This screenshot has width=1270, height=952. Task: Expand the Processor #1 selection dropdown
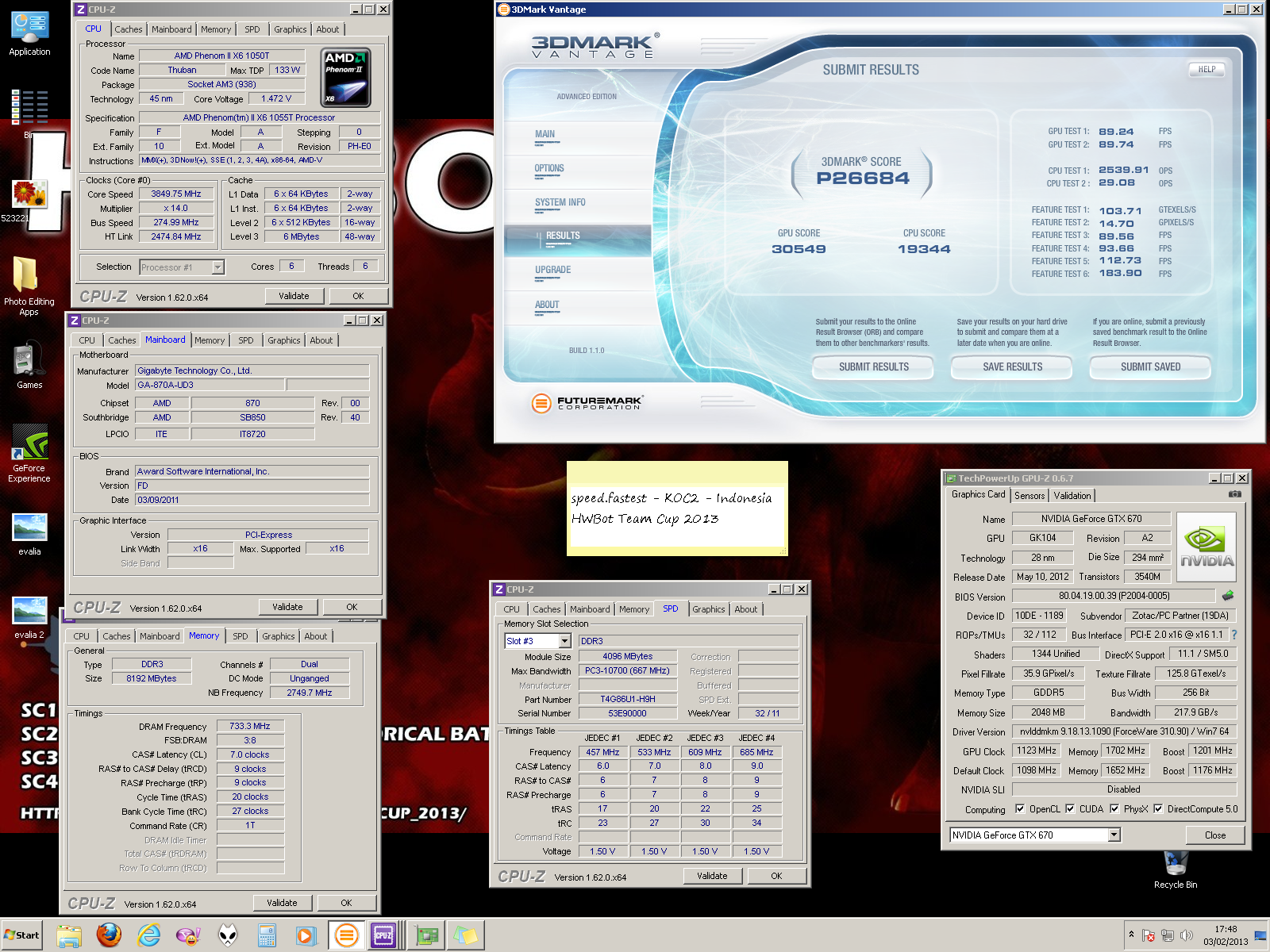[x=217, y=267]
